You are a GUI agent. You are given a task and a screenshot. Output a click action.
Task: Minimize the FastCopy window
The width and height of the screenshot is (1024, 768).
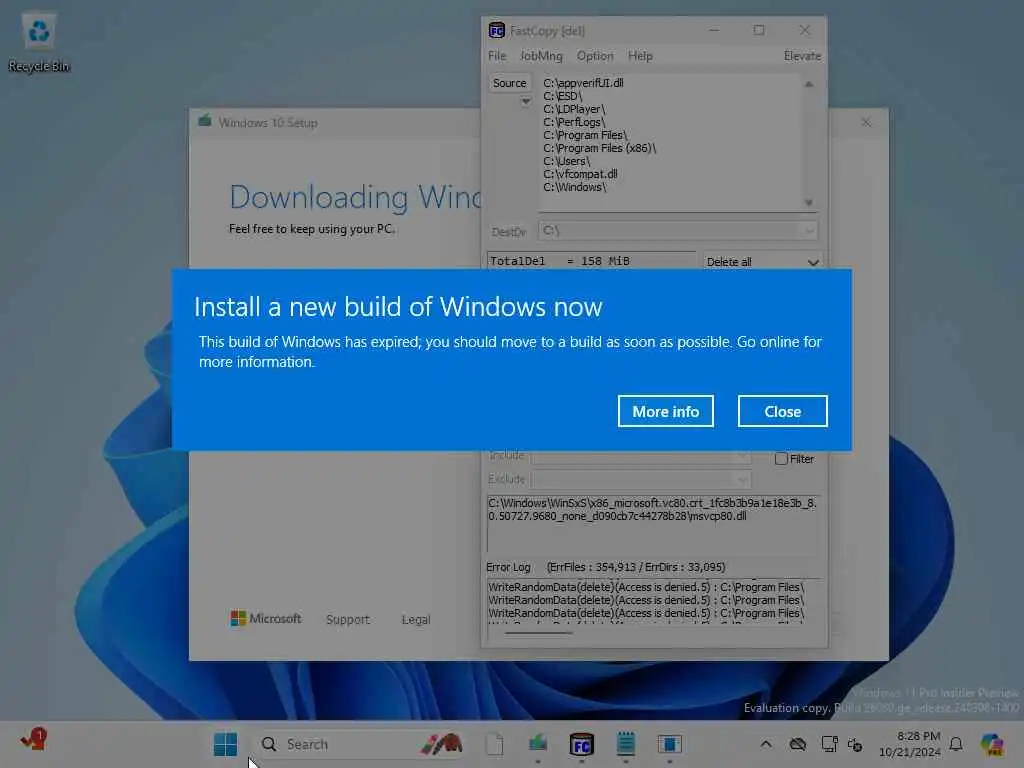coord(714,30)
